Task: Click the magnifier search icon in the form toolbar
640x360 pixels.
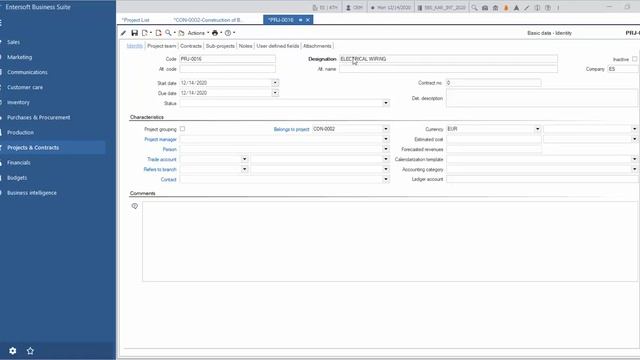Action: (x=168, y=33)
